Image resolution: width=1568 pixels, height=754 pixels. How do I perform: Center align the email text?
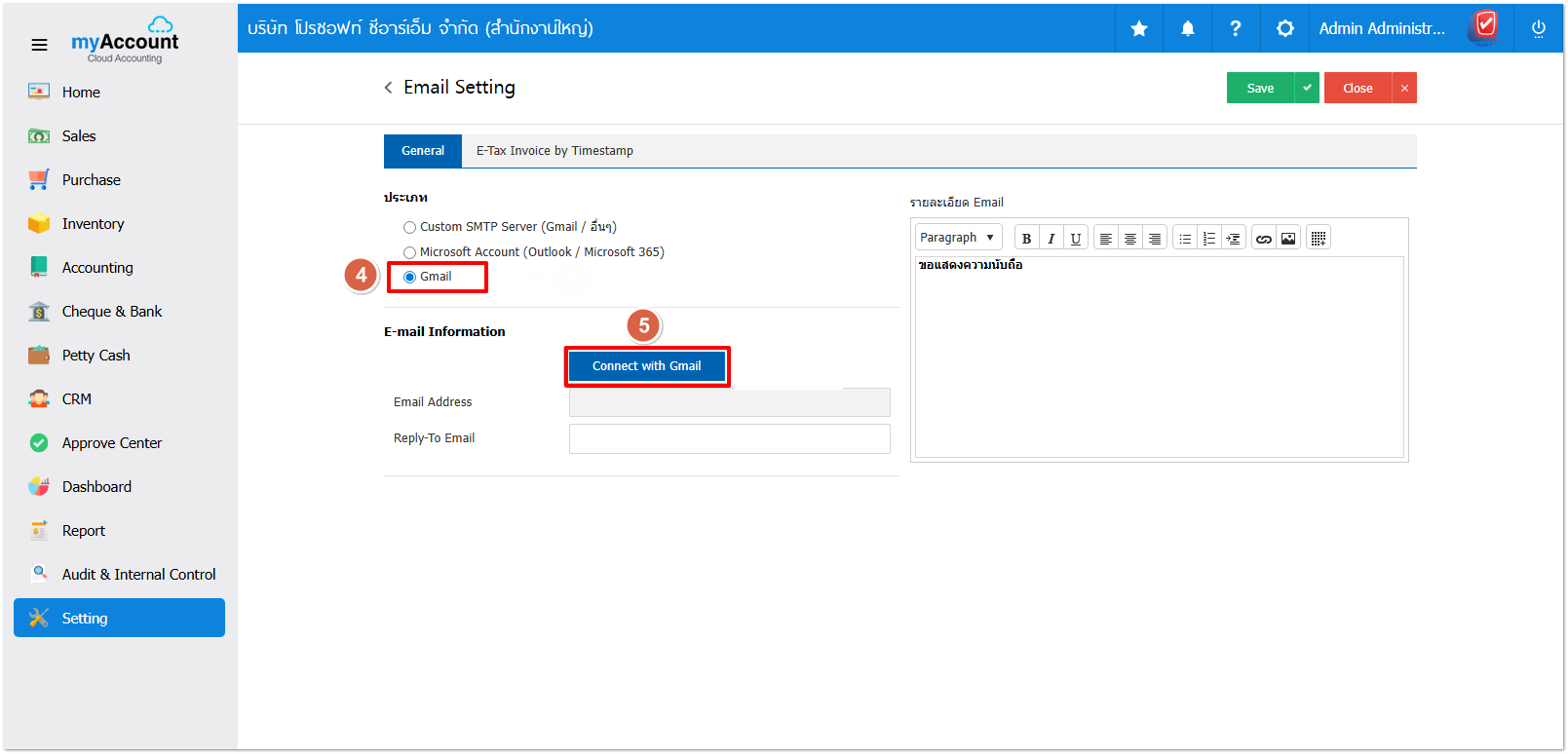point(1130,239)
